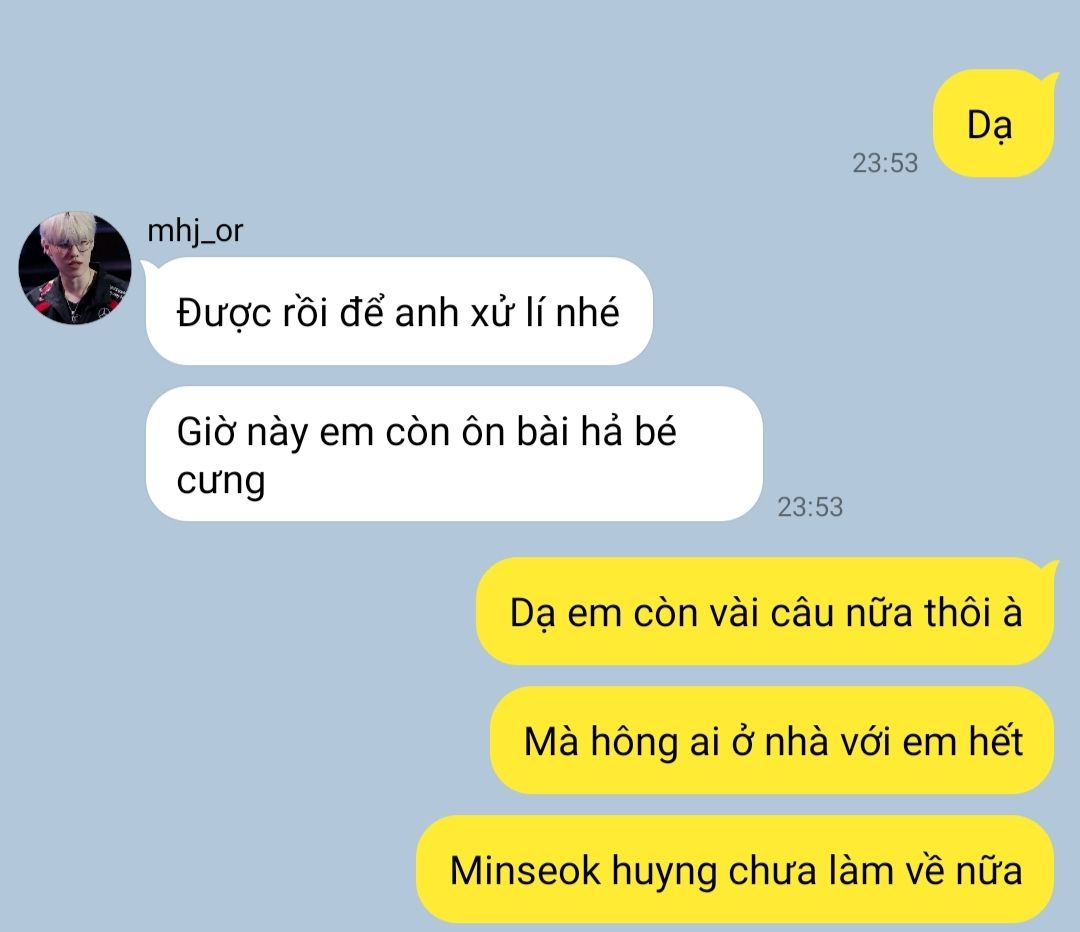Click the word "nhé" in the first reply
Viewport: 1080px width, 932px height.
point(588,312)
